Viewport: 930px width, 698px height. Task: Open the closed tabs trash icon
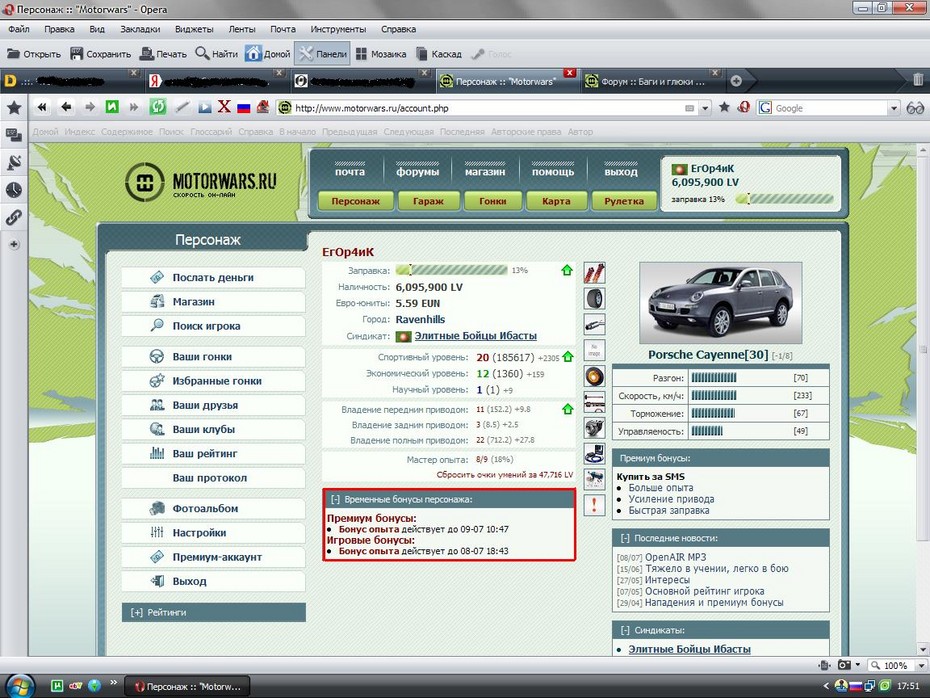coord(918,79)
